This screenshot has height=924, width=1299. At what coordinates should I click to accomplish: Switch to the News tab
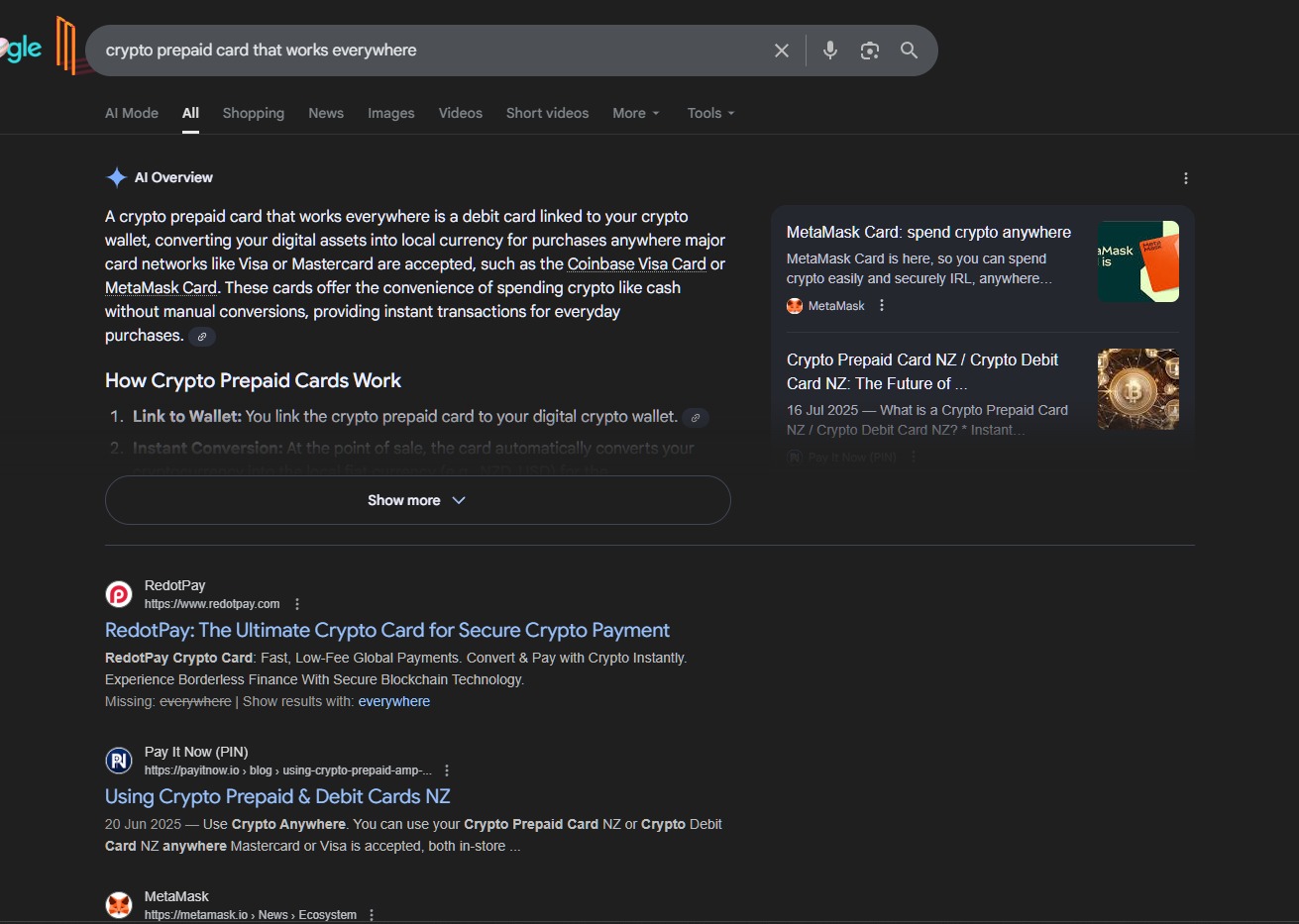point(326,113)
